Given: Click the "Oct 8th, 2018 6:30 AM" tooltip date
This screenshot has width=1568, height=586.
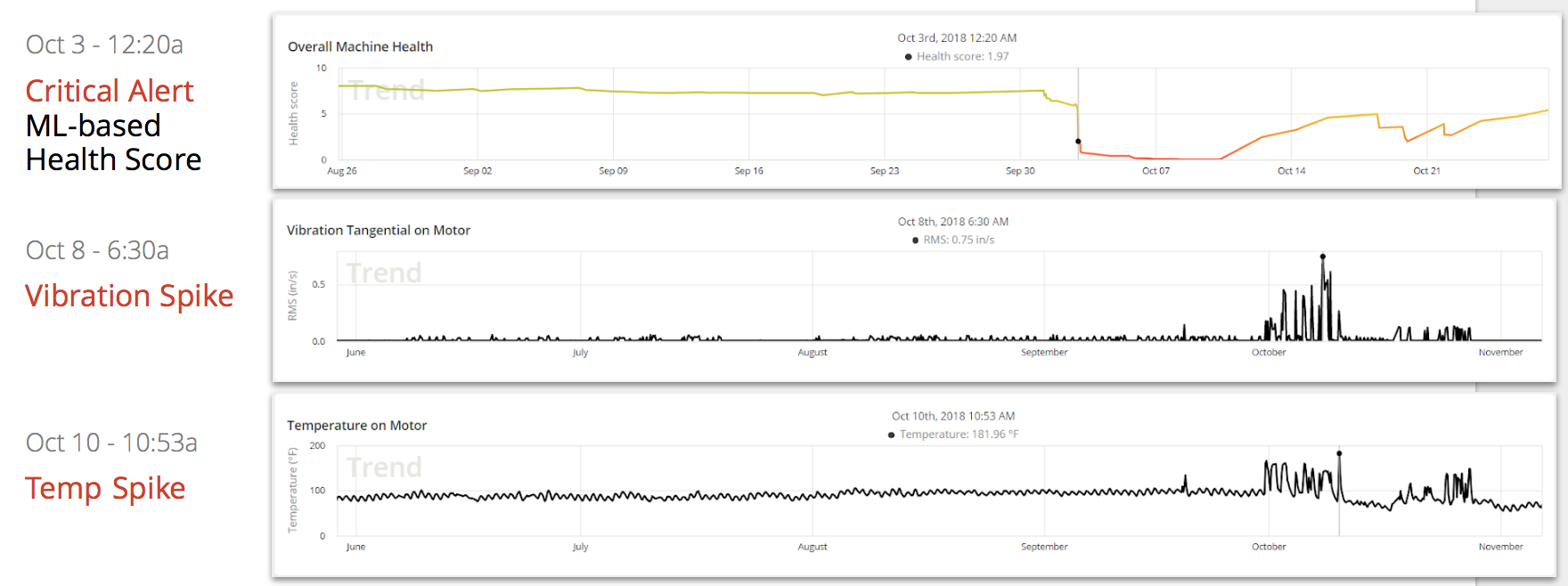Looking at the screenshot, I should [953, 222].
